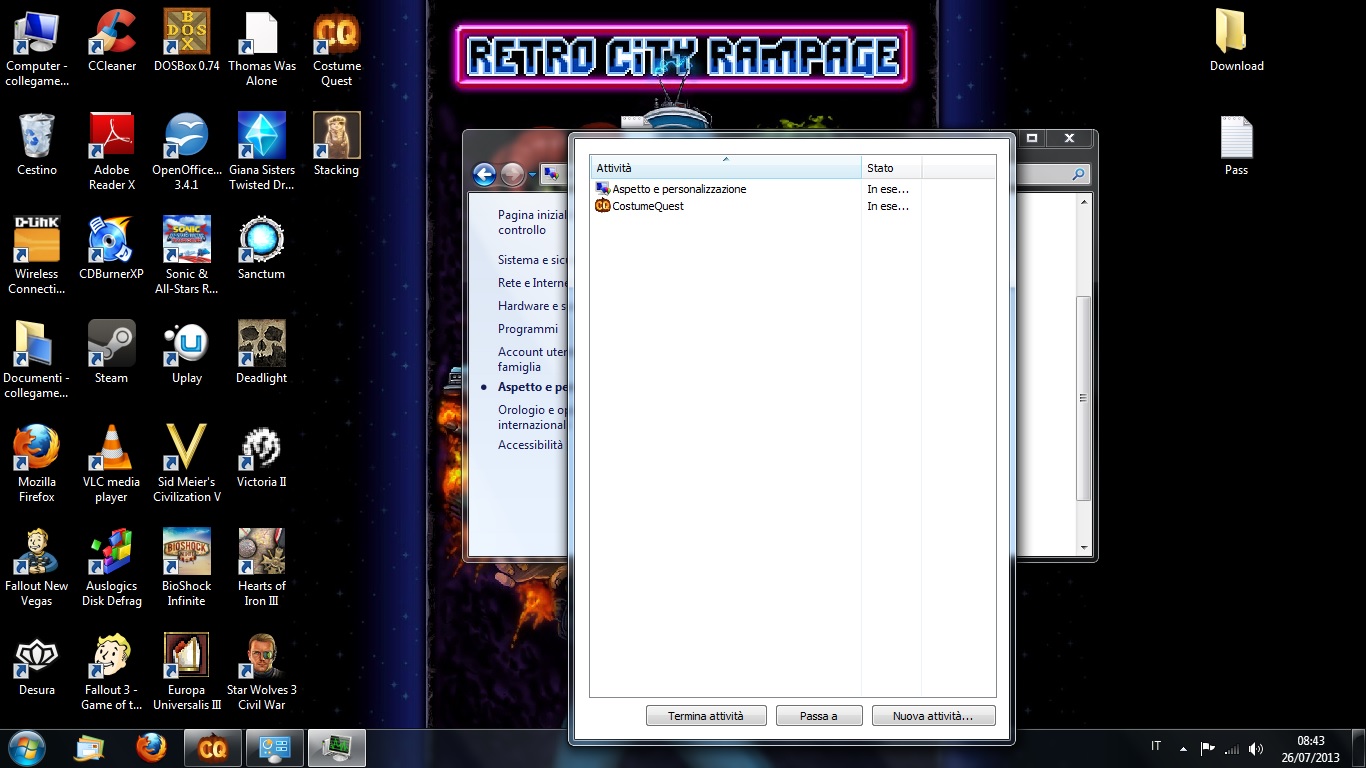
Task: Click 'Termina attività' button
Action: click(706, 716)
